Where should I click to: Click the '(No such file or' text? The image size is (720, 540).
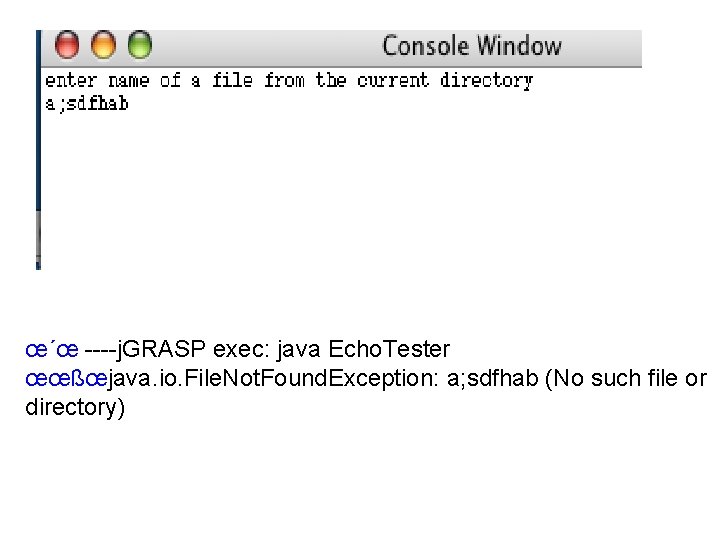point(626,379)
